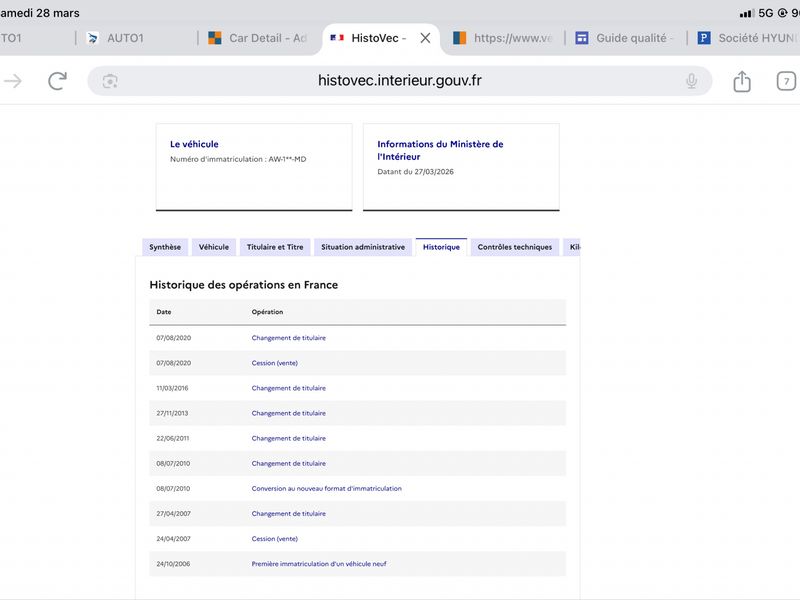Switch to the Car Detail browser tab
Screen dimensions: 800x600
pos(260,38)
